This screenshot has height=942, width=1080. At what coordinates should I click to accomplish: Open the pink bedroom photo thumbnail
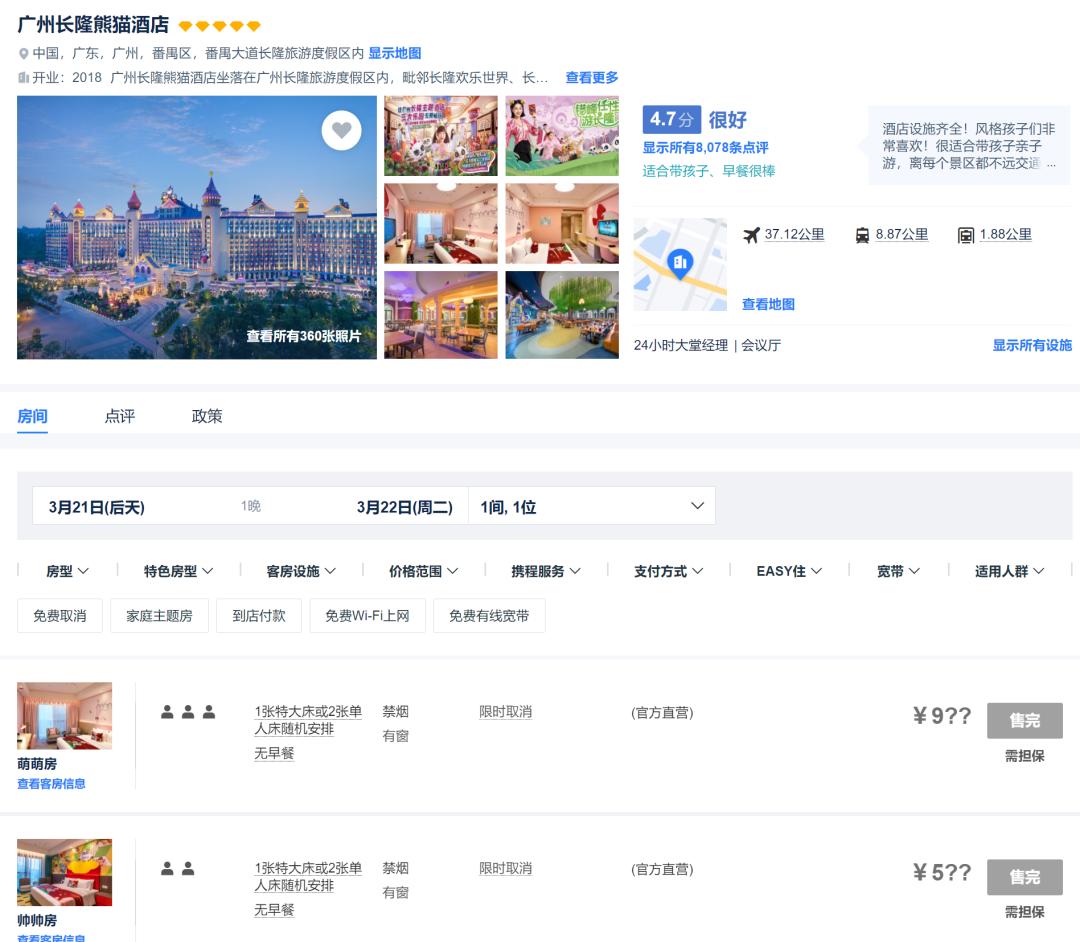pyautogui.click(x=441, y=224)
